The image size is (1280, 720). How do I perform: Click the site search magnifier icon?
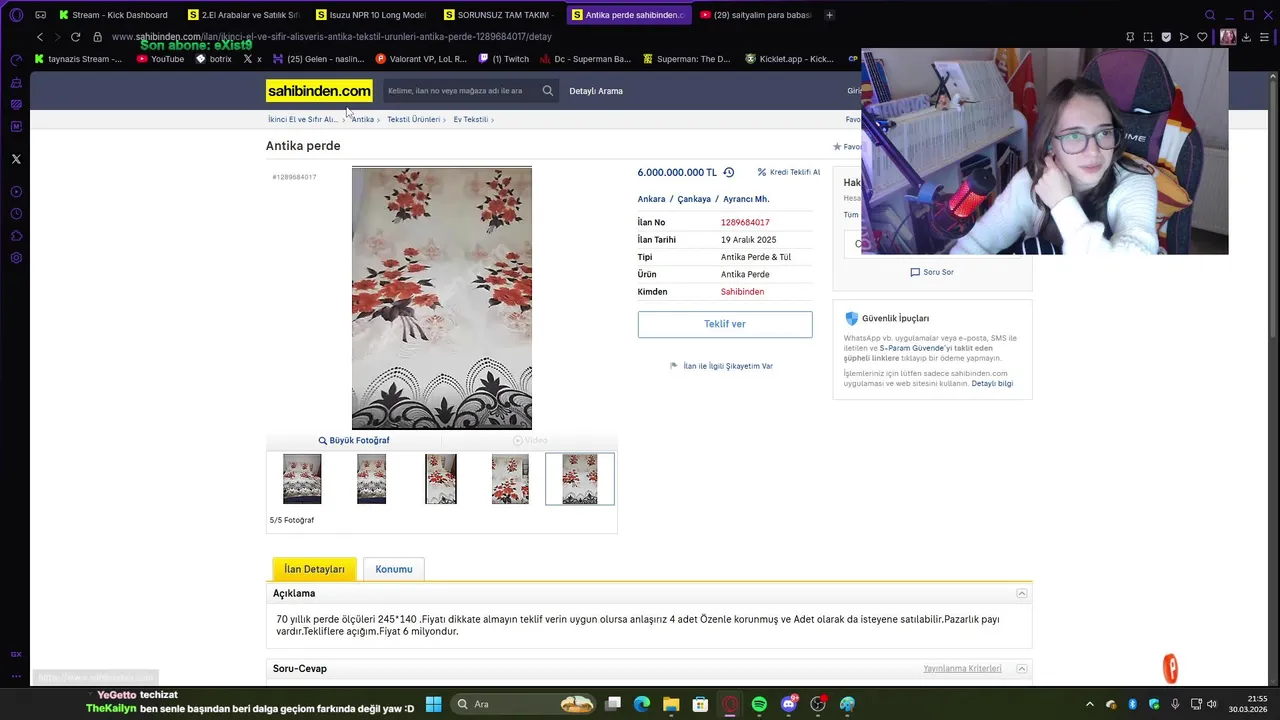pyautogui.click(x=548, y=91)
